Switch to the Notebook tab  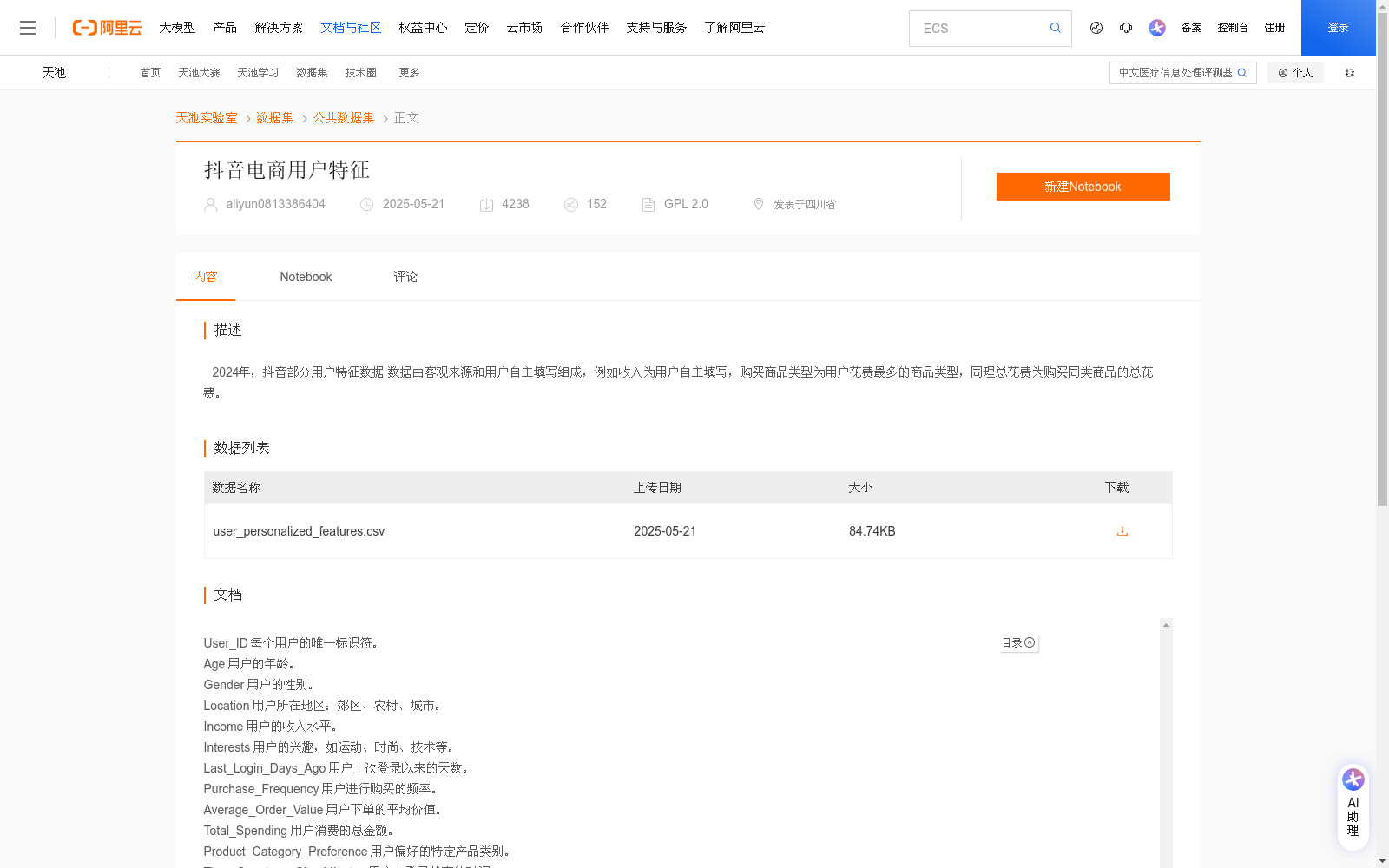coord(305,276)
